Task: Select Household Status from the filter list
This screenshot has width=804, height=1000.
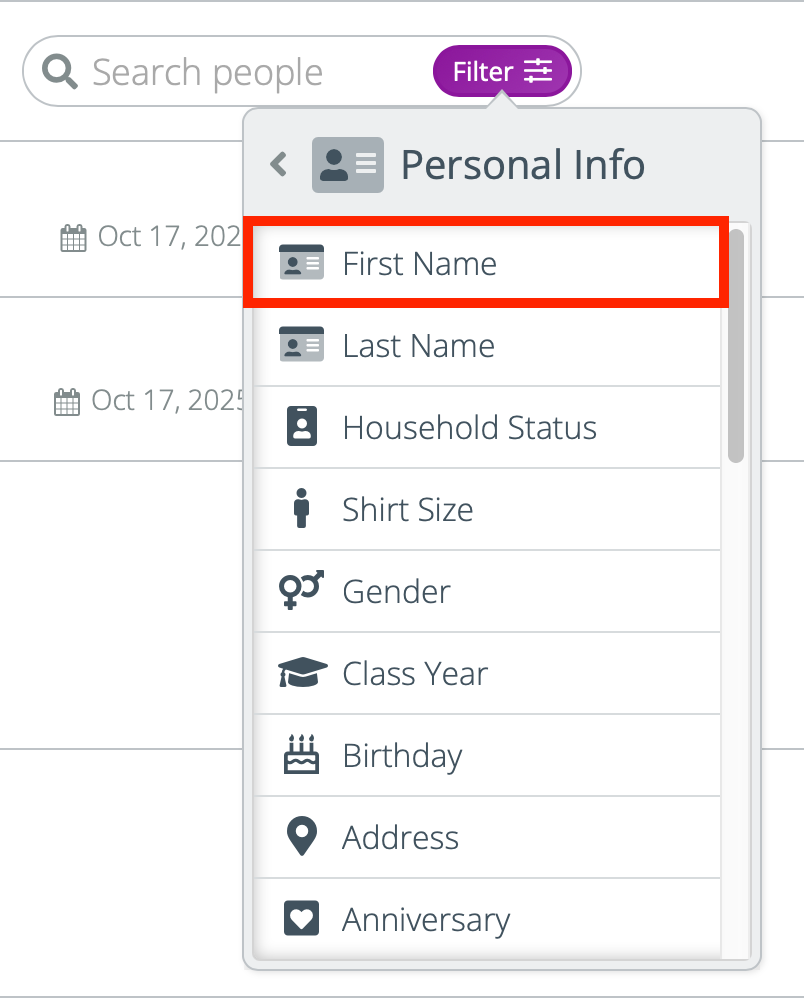Action: click(487, 427)
